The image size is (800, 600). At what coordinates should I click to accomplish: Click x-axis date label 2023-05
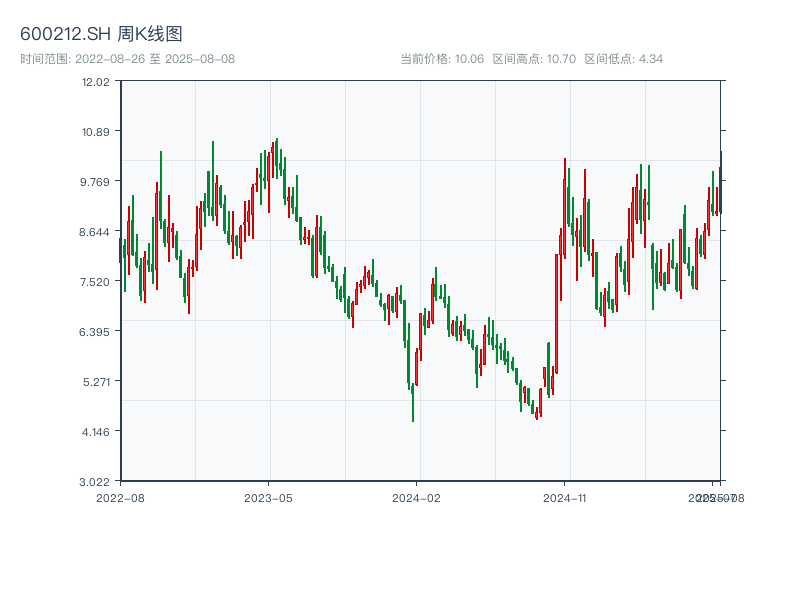pos(268,498)
